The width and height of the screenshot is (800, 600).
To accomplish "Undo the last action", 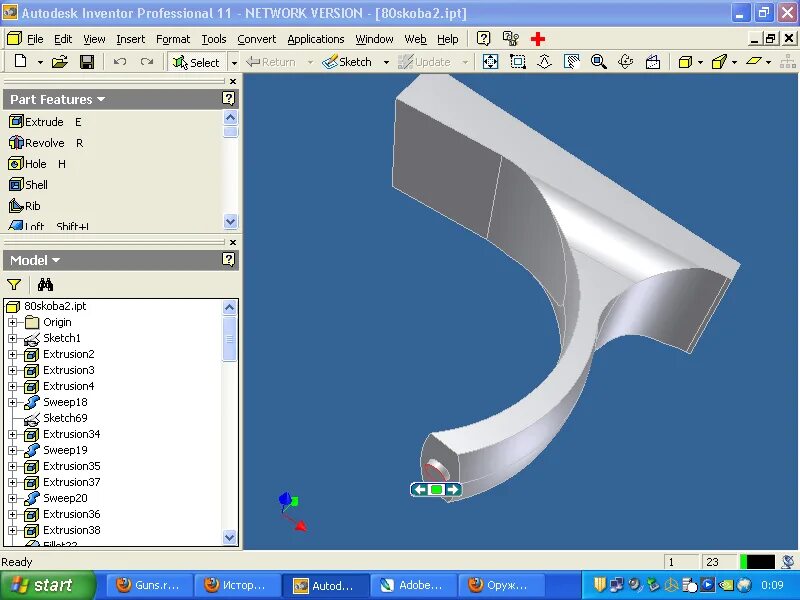I will tap(120, 62).
